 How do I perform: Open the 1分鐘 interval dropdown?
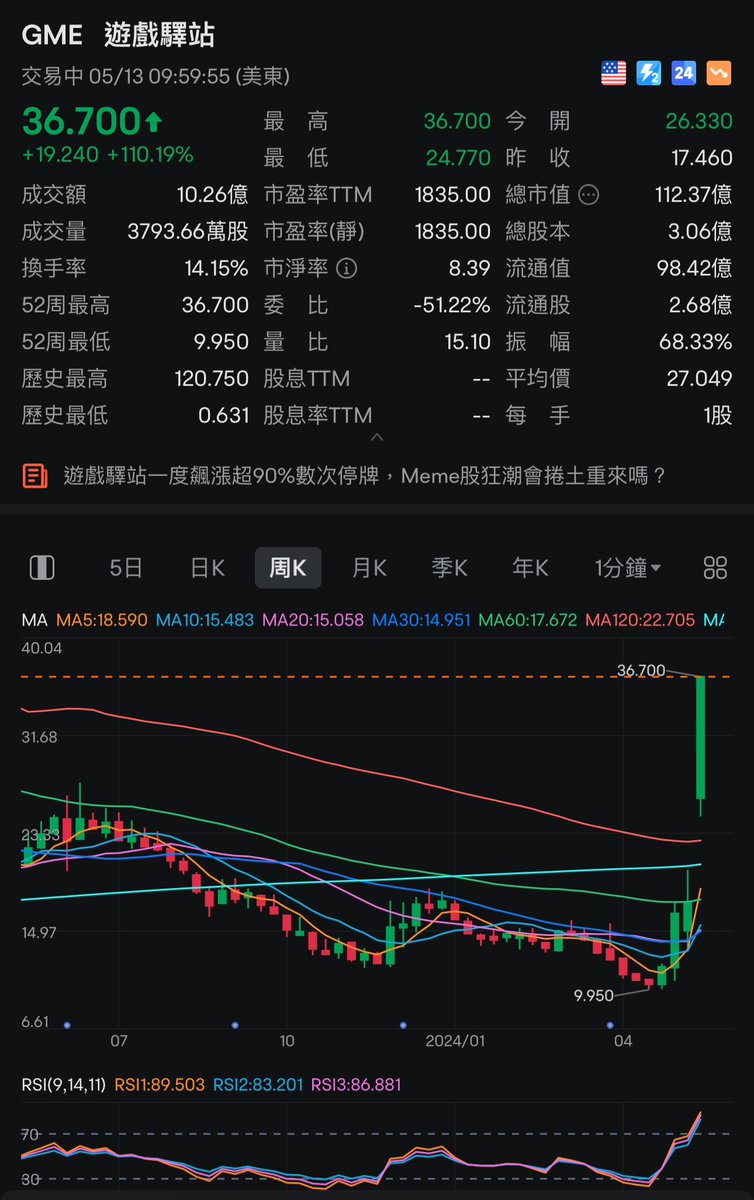click(x=627, y=568)
